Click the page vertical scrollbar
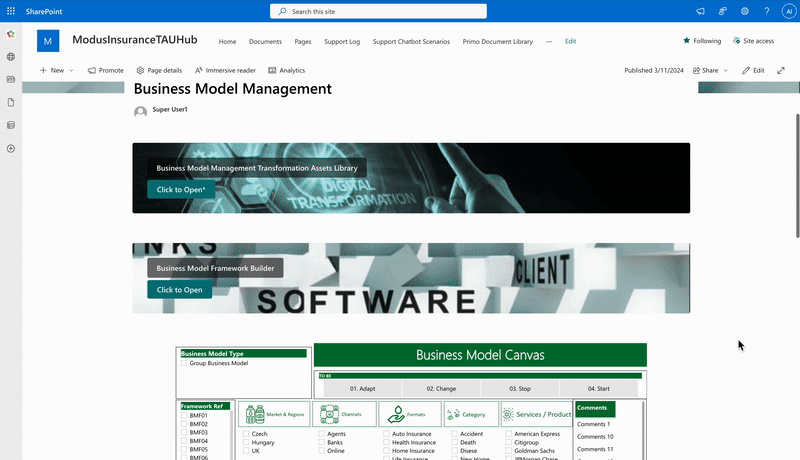 tap(797, 175)
